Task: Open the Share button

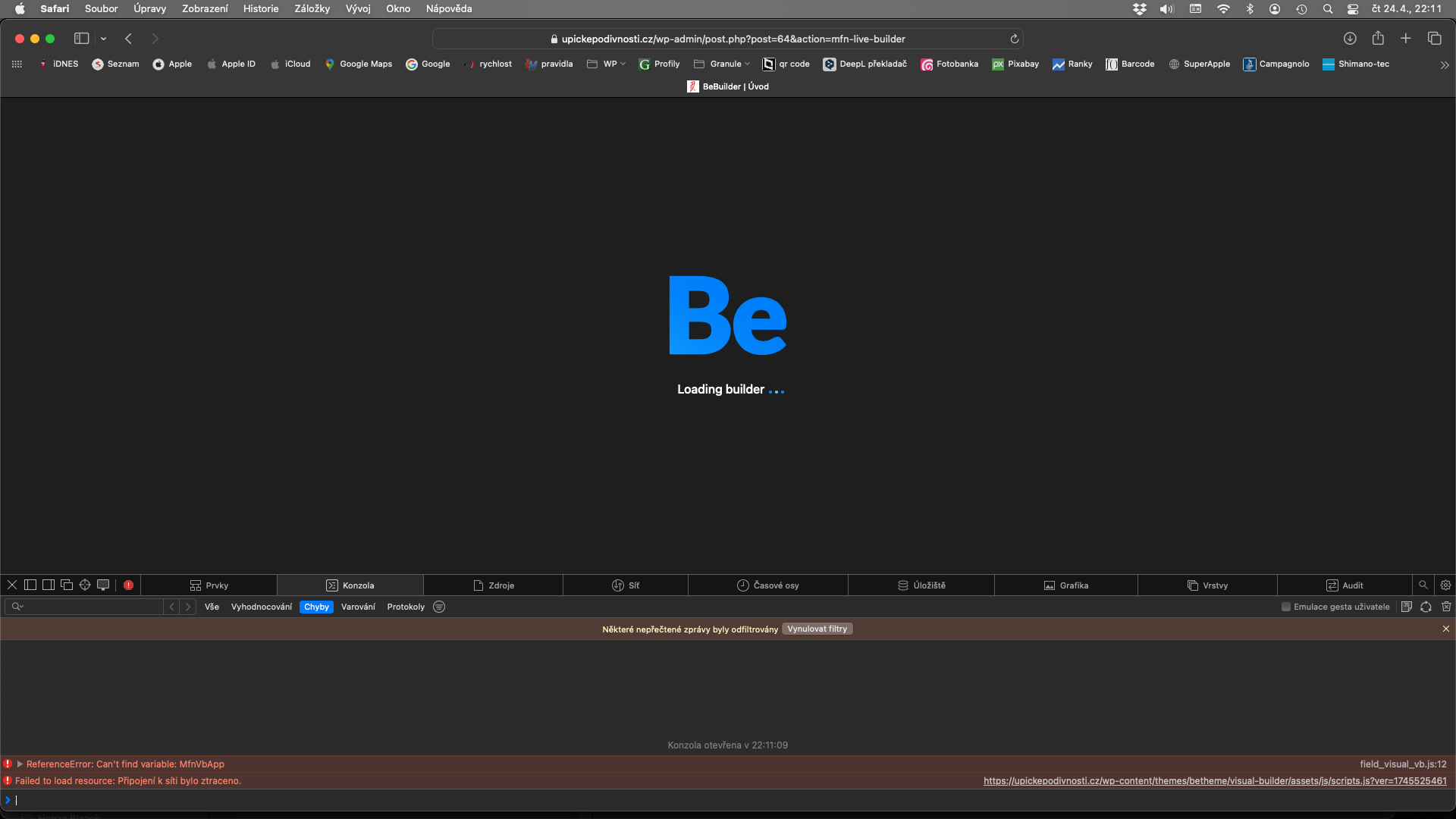Action: pos(1378,38)
